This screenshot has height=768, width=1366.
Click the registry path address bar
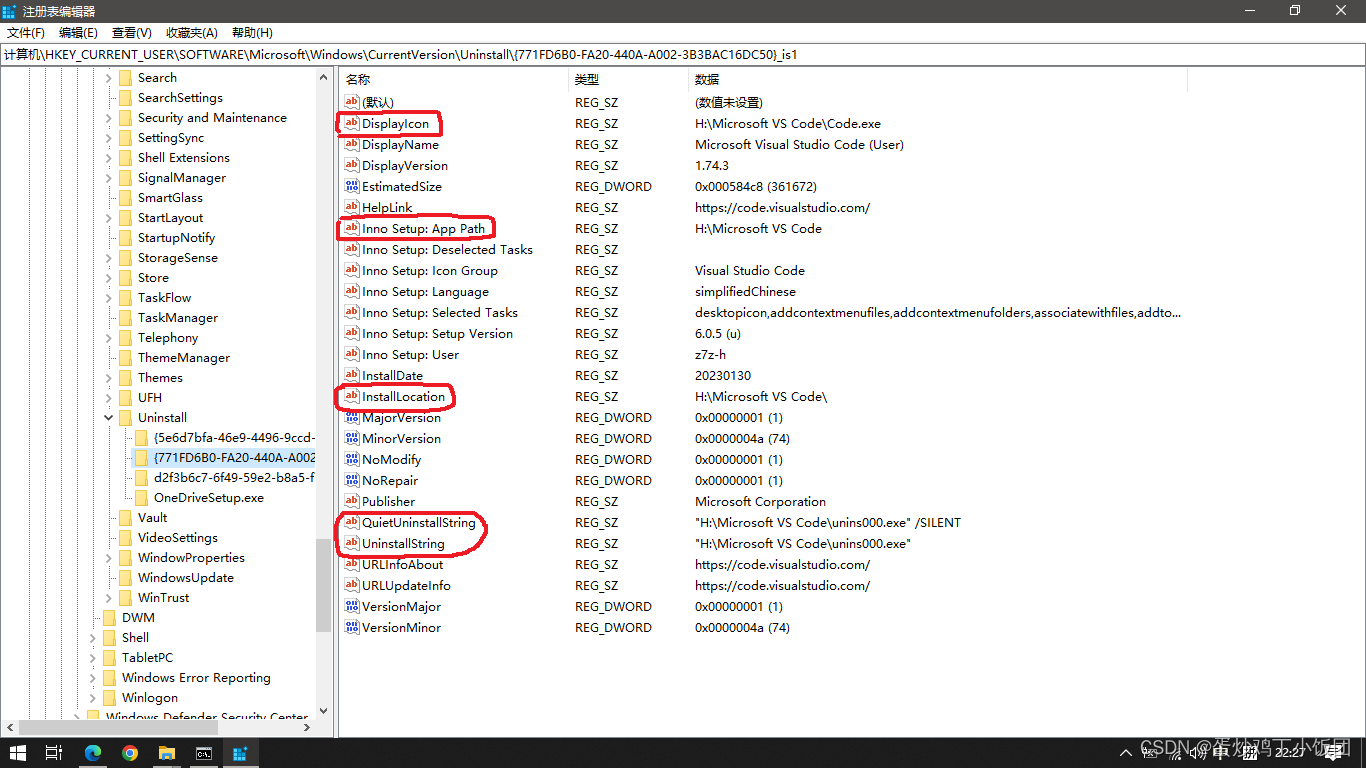(683, 54)
